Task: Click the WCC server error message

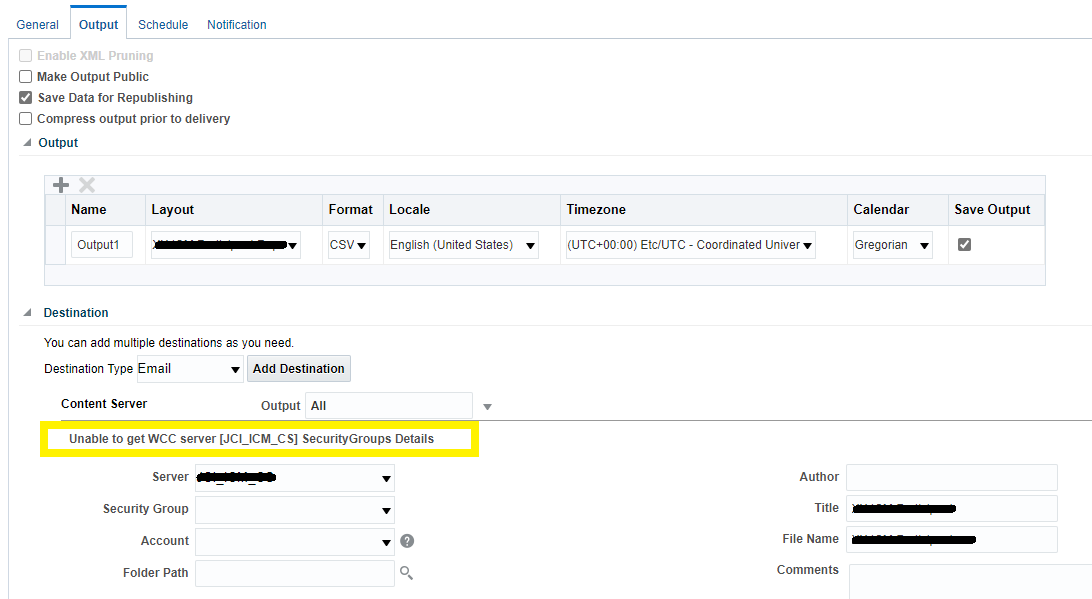Action: (251, 439)
